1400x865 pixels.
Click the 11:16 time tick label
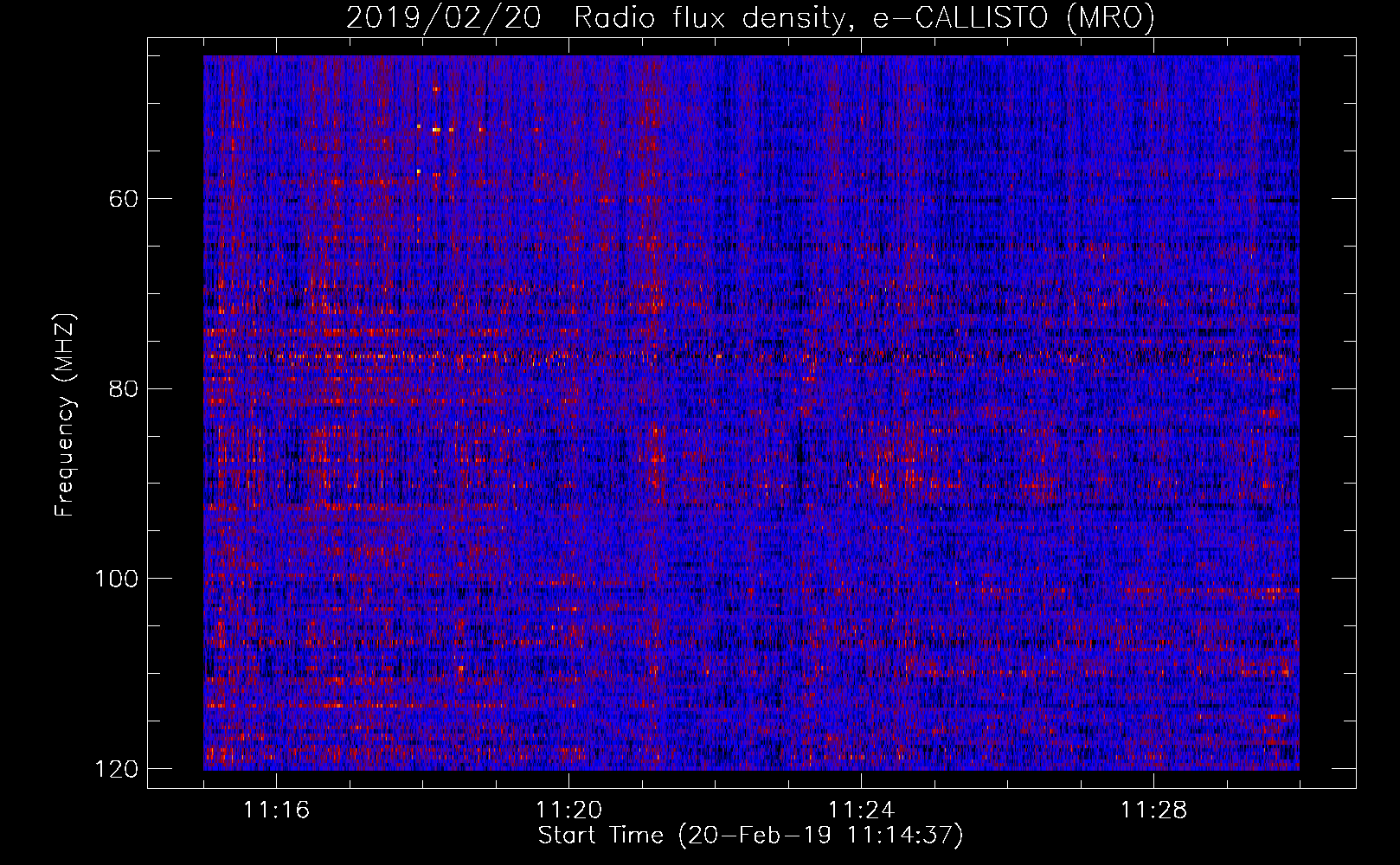click(277, 811)
